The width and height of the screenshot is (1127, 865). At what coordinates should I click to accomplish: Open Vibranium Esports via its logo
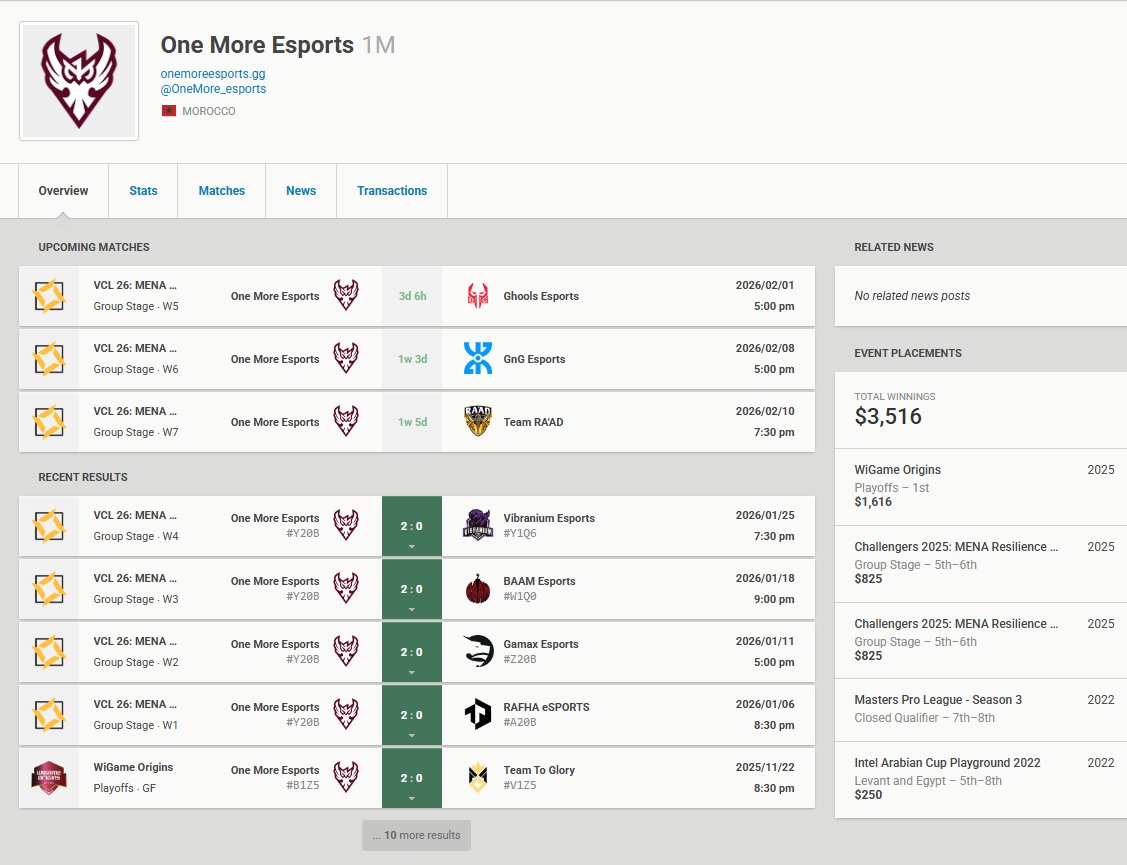pyautogui.click(x=477, y=524)
